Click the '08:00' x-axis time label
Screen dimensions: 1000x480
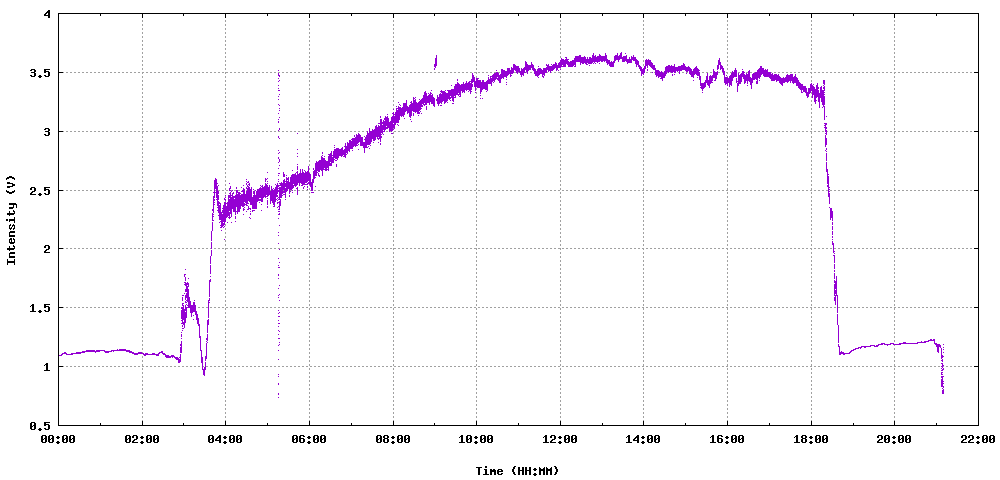393,440
